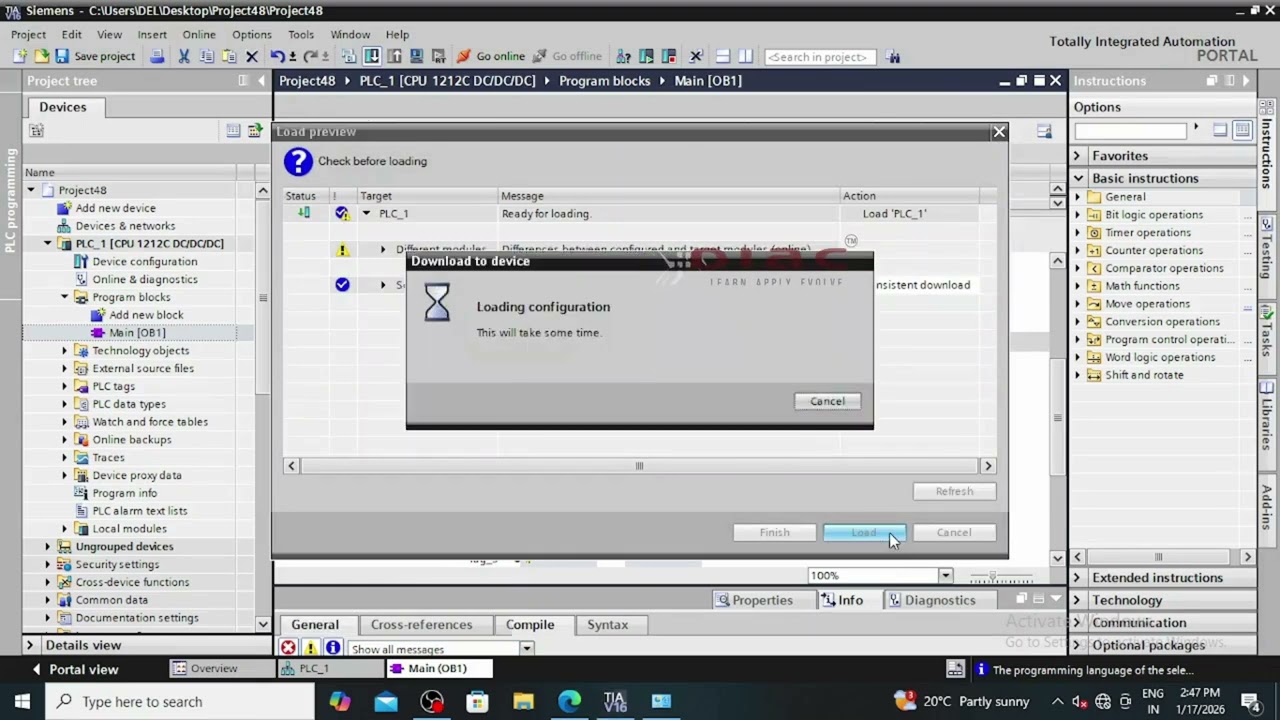Viewport: 1280px width, 720px height.
Task: Expand the Different modules row
Action: [x=383, y=249]
